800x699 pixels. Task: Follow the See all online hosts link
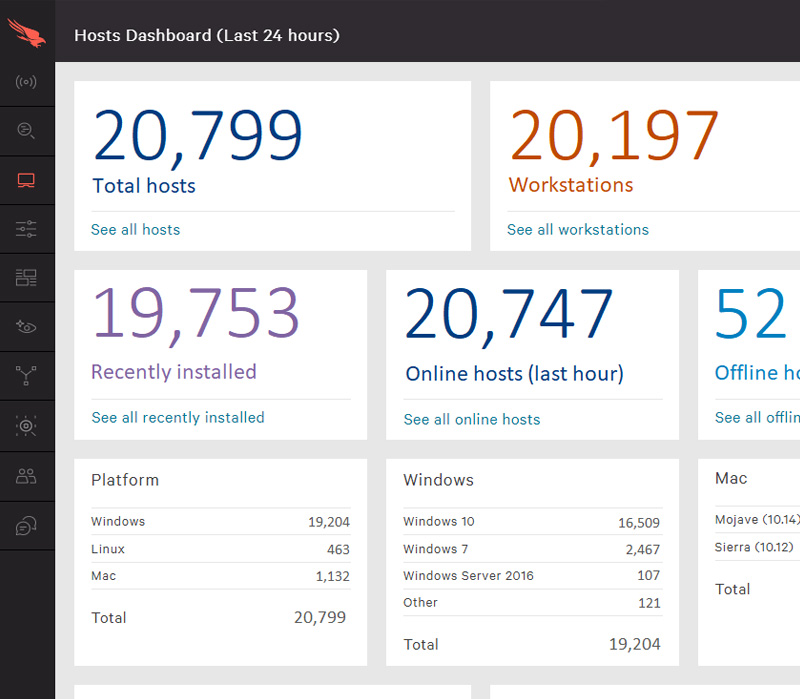coord(471,420)
